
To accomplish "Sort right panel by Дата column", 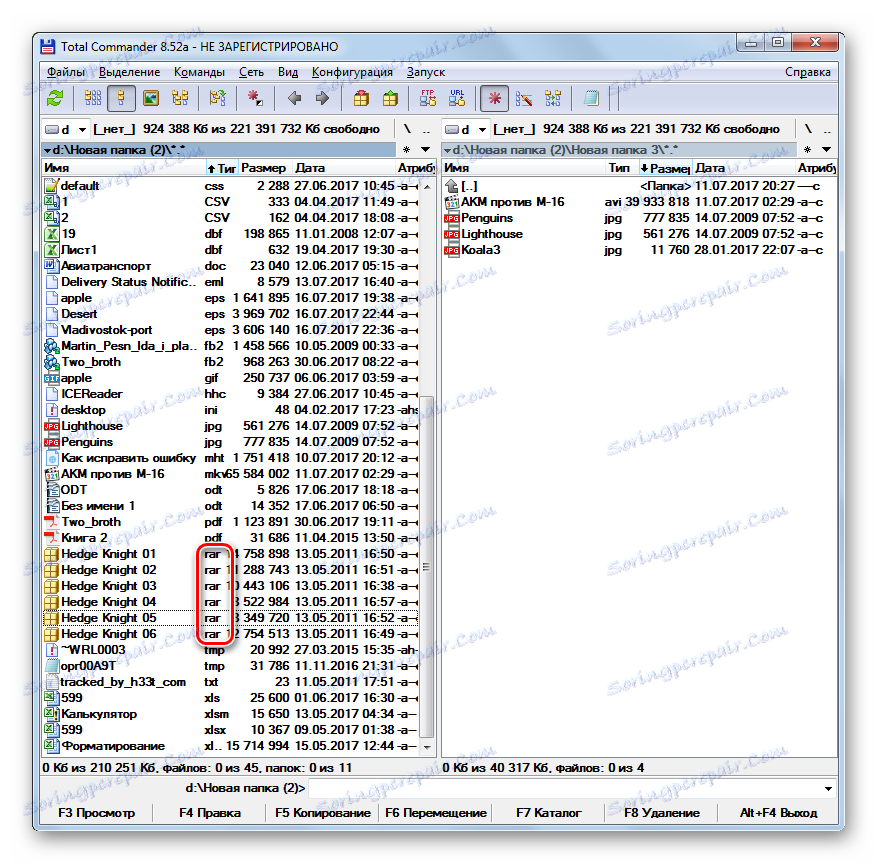I will click(x=744, y=168).
